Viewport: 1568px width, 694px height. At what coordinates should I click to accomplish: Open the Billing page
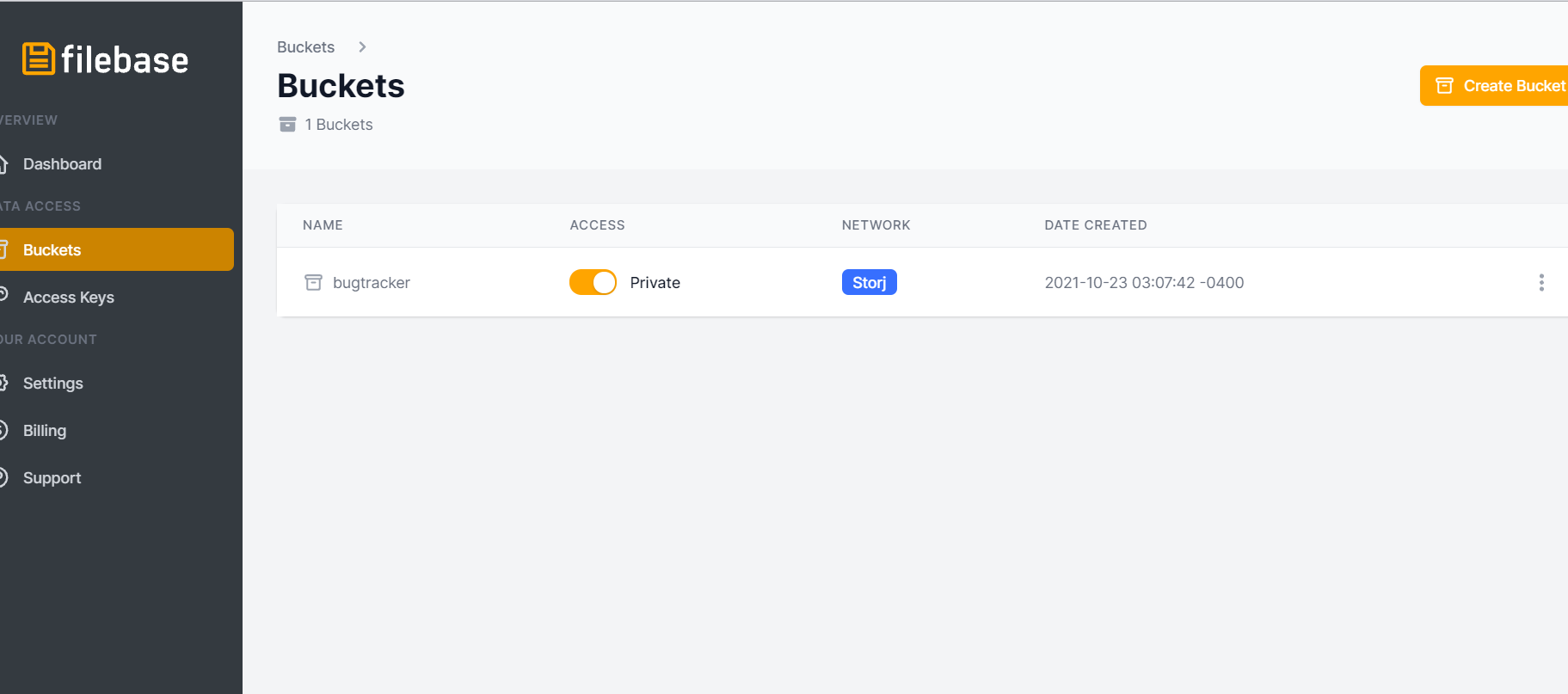click(44, 431)
